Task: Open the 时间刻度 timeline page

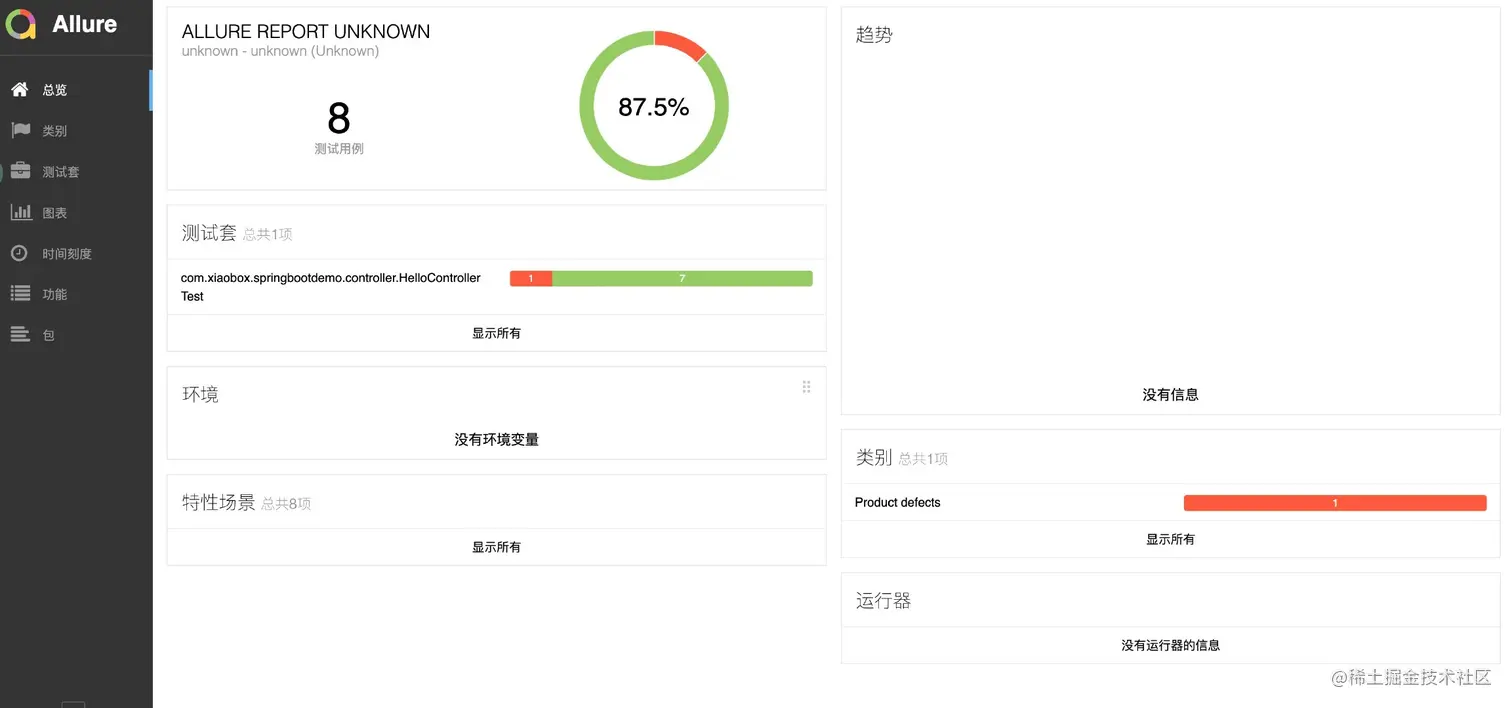Action: 76,254
